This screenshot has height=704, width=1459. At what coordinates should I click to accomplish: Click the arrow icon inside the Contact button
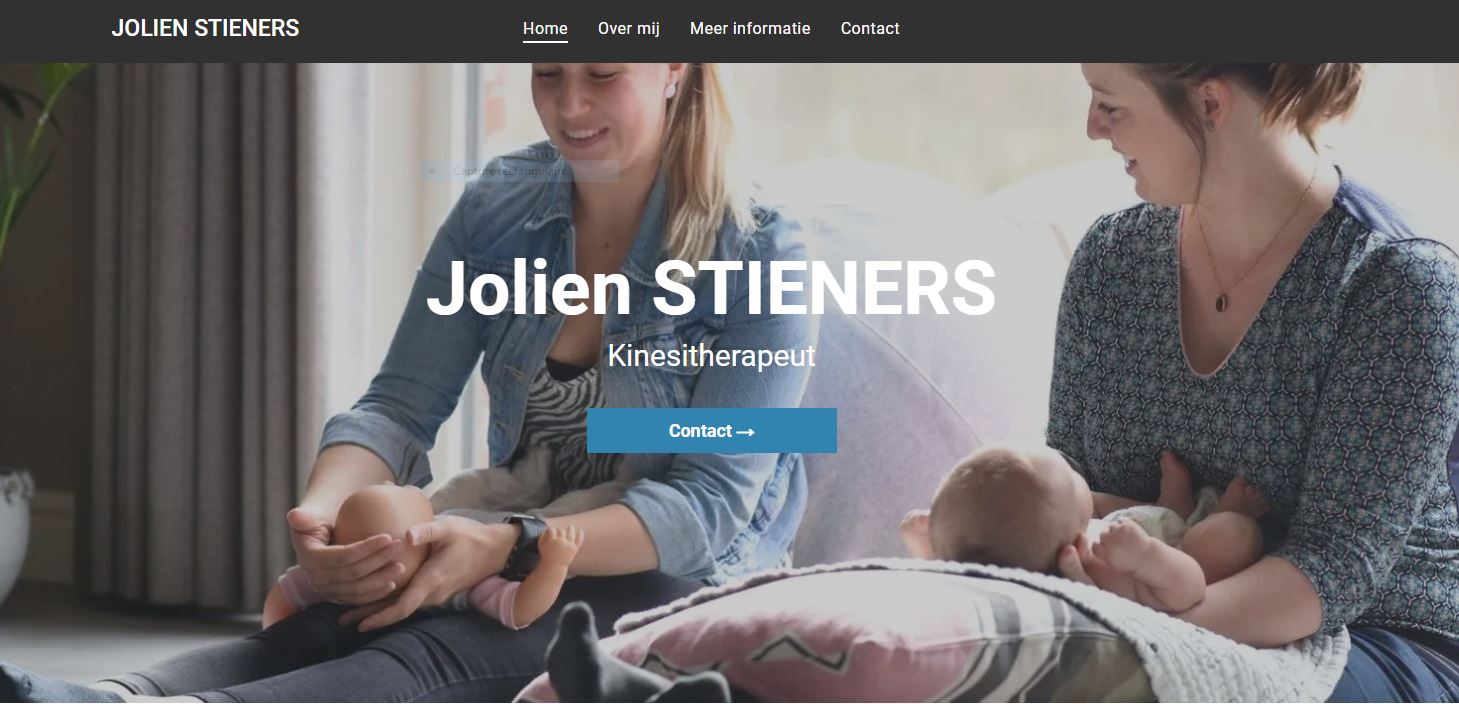(x=745, y=432)
